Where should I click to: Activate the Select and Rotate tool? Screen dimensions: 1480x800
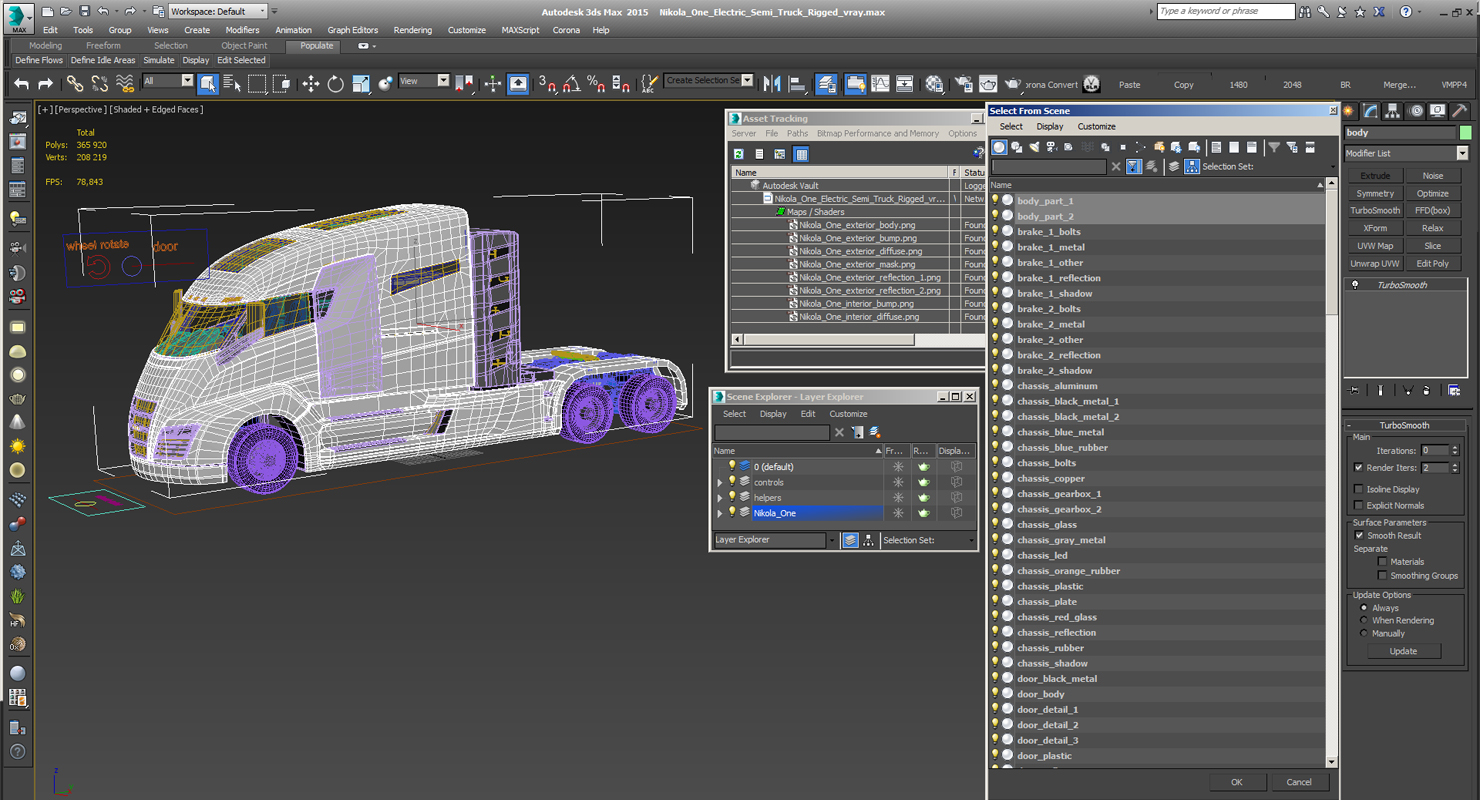pos(336,84)
